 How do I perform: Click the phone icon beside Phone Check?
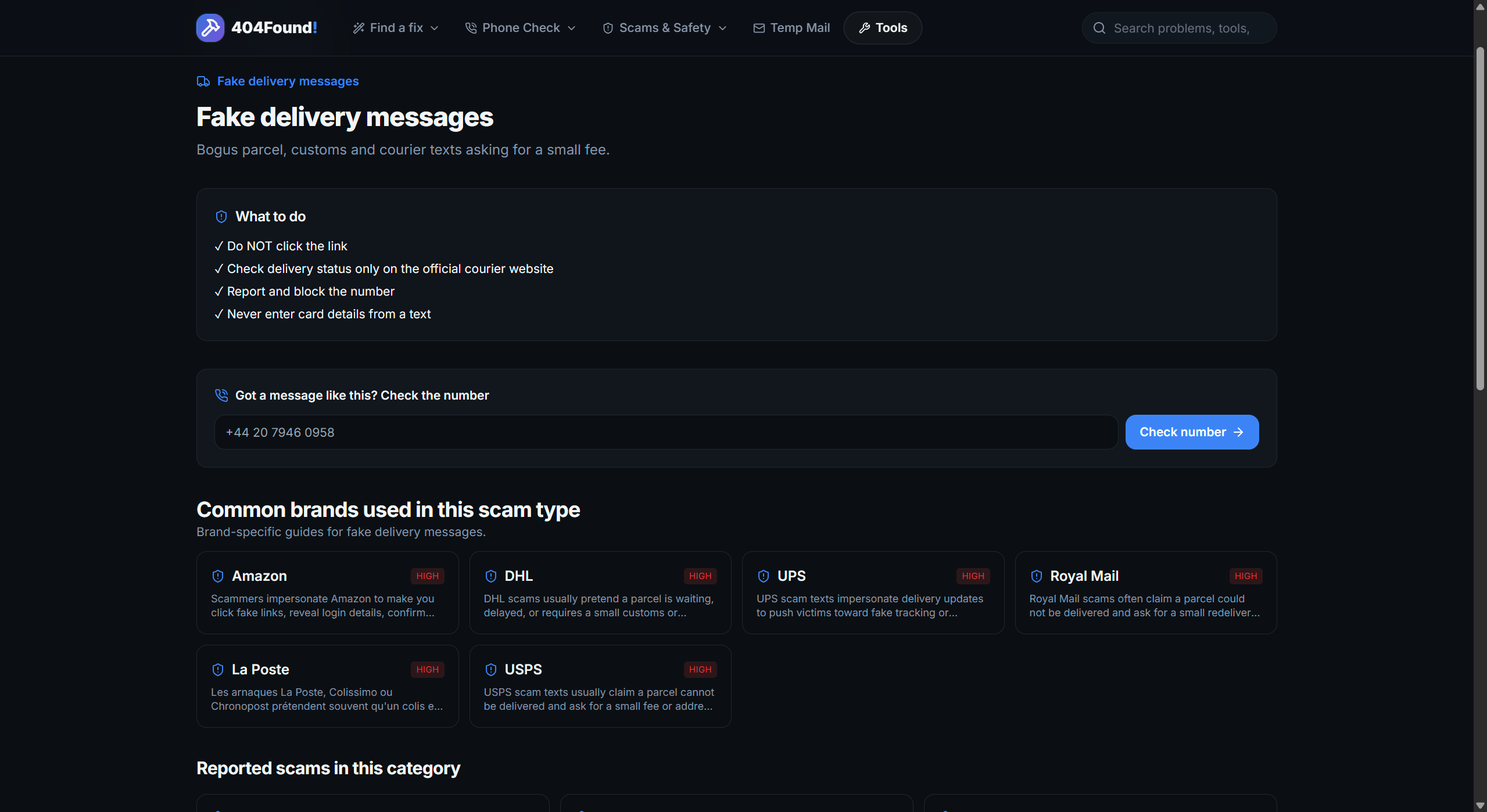coord(471,28)
